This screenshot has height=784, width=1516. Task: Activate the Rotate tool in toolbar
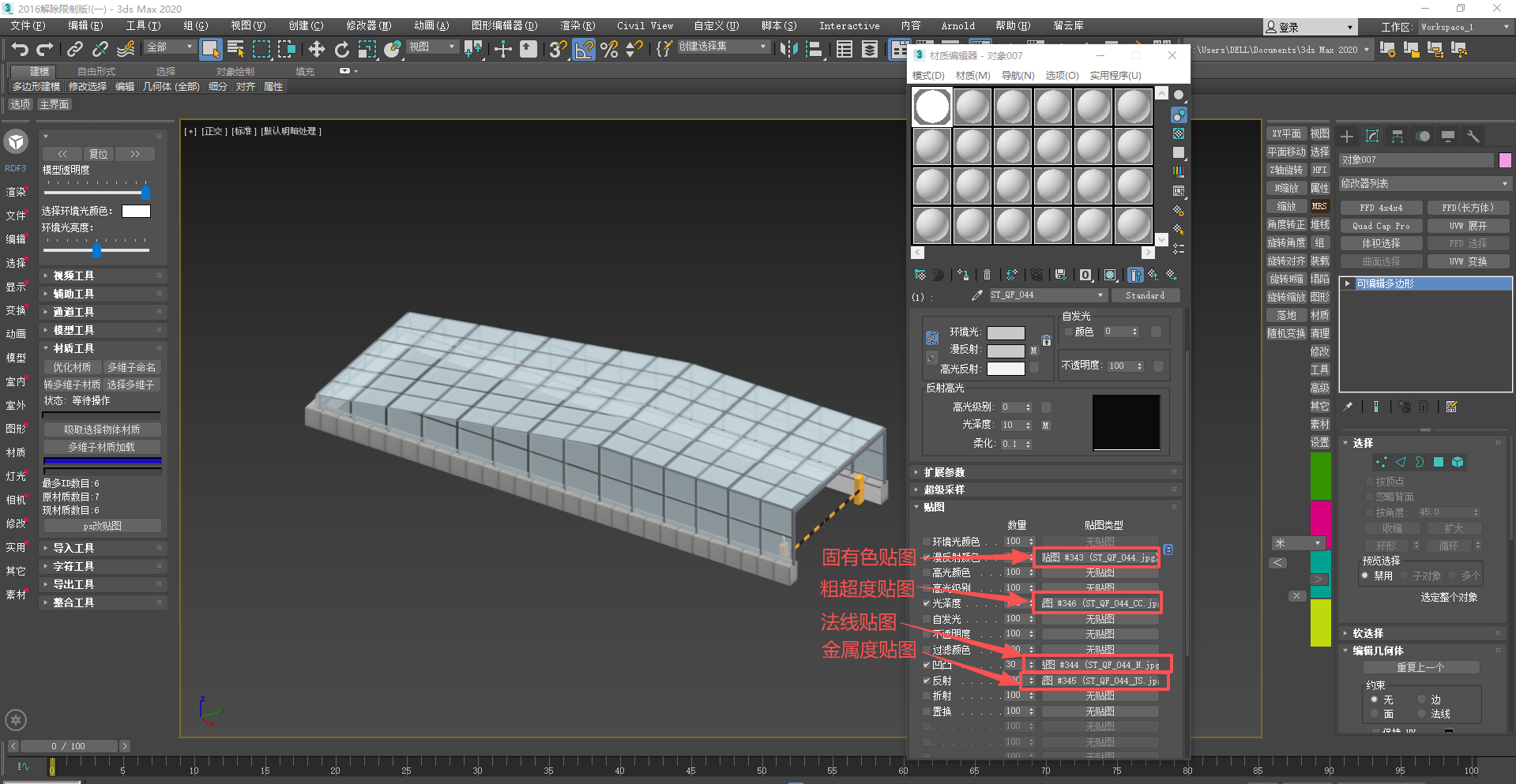click(341, 50)
